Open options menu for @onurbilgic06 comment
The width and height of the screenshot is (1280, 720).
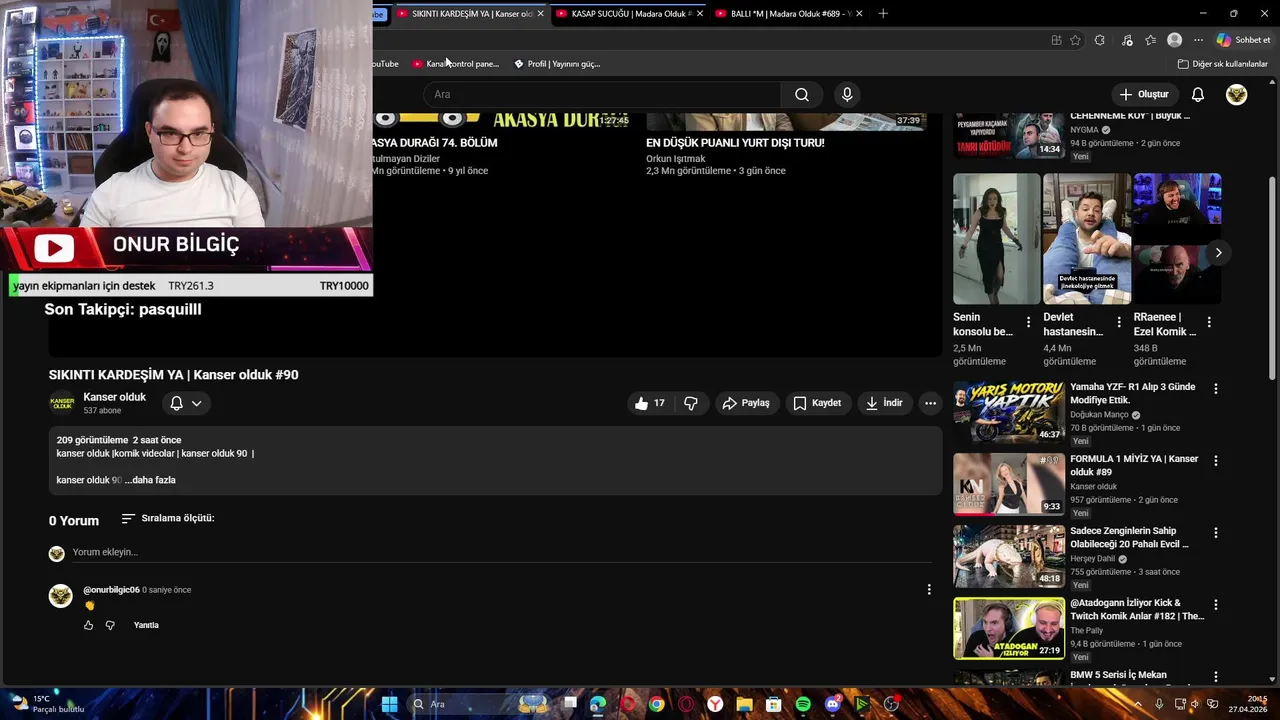click(x=929, y=590)
